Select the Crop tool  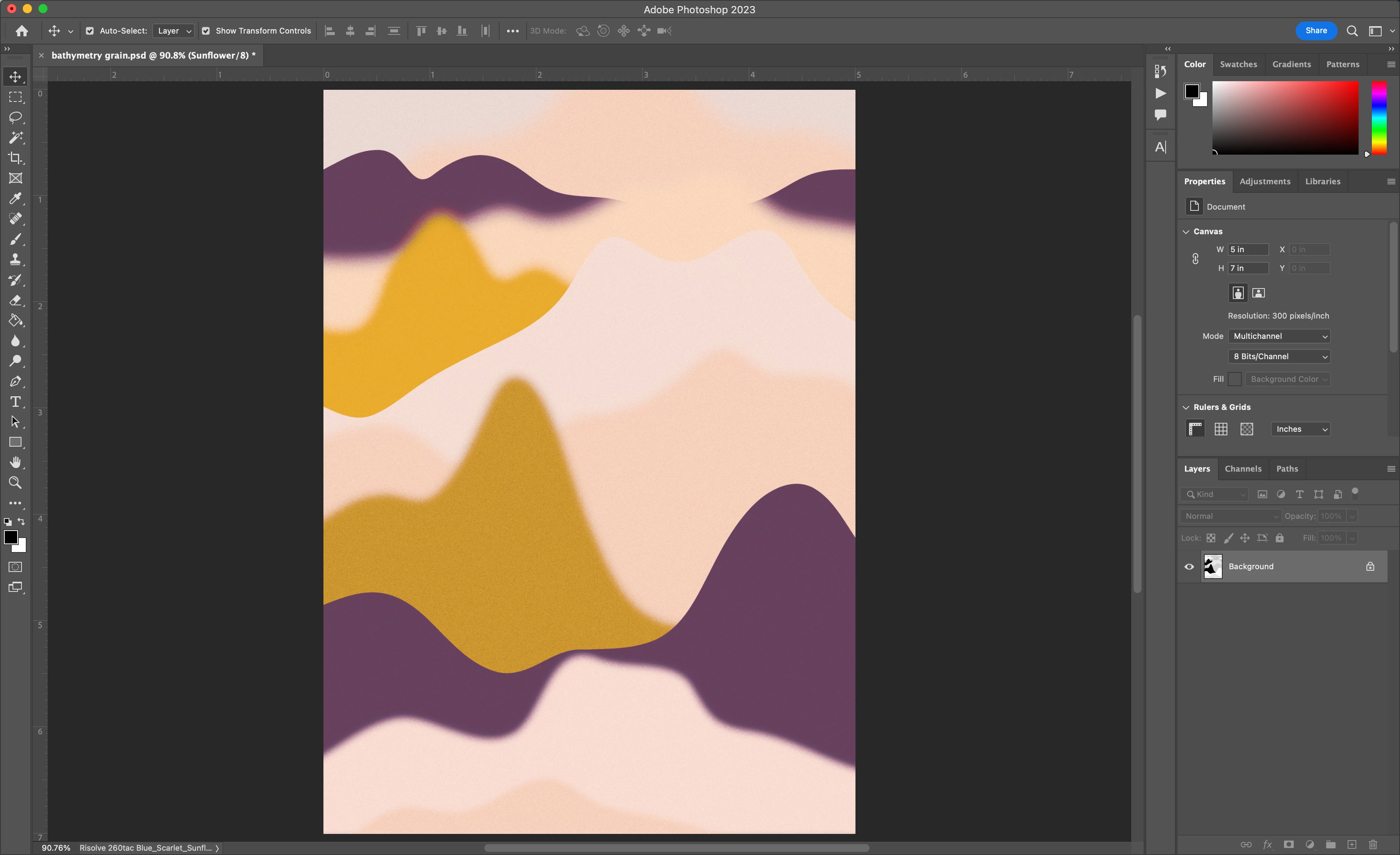[15, 158]
